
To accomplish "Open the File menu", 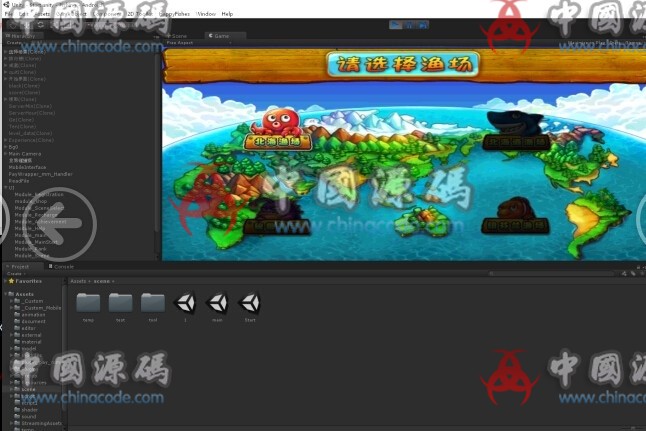I will pyautogui.click(x=8, y=14).
